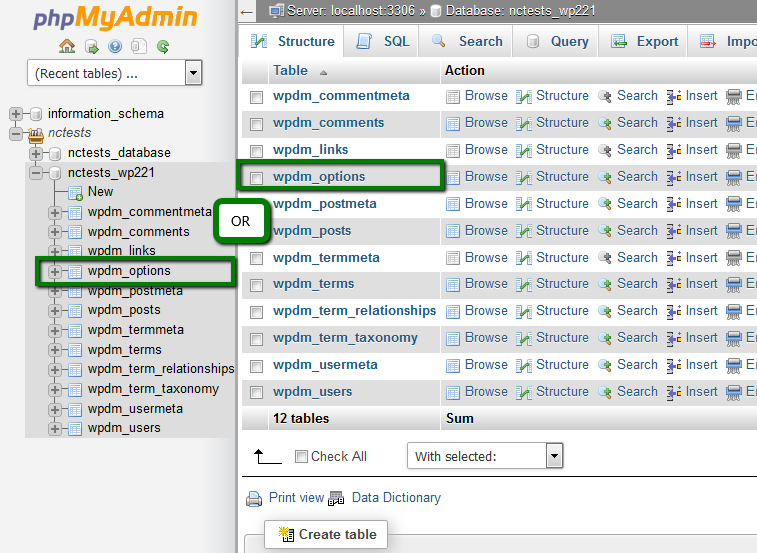Switch to the Structure tab

point(292,42)
